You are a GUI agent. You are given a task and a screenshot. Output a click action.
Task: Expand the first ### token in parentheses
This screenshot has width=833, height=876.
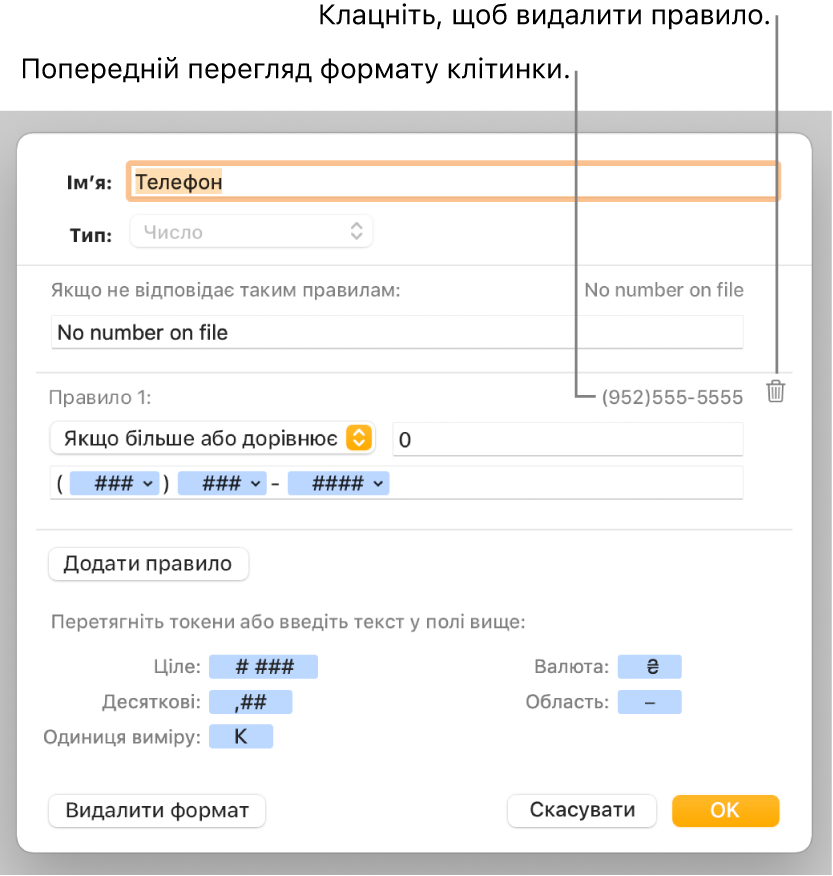pyautogui.click(x=115, y=483)
